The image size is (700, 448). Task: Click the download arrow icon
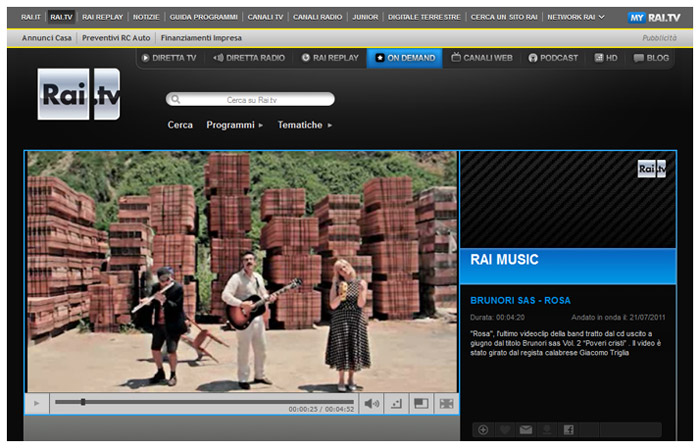pyautogui.click(x=547, y=430)
